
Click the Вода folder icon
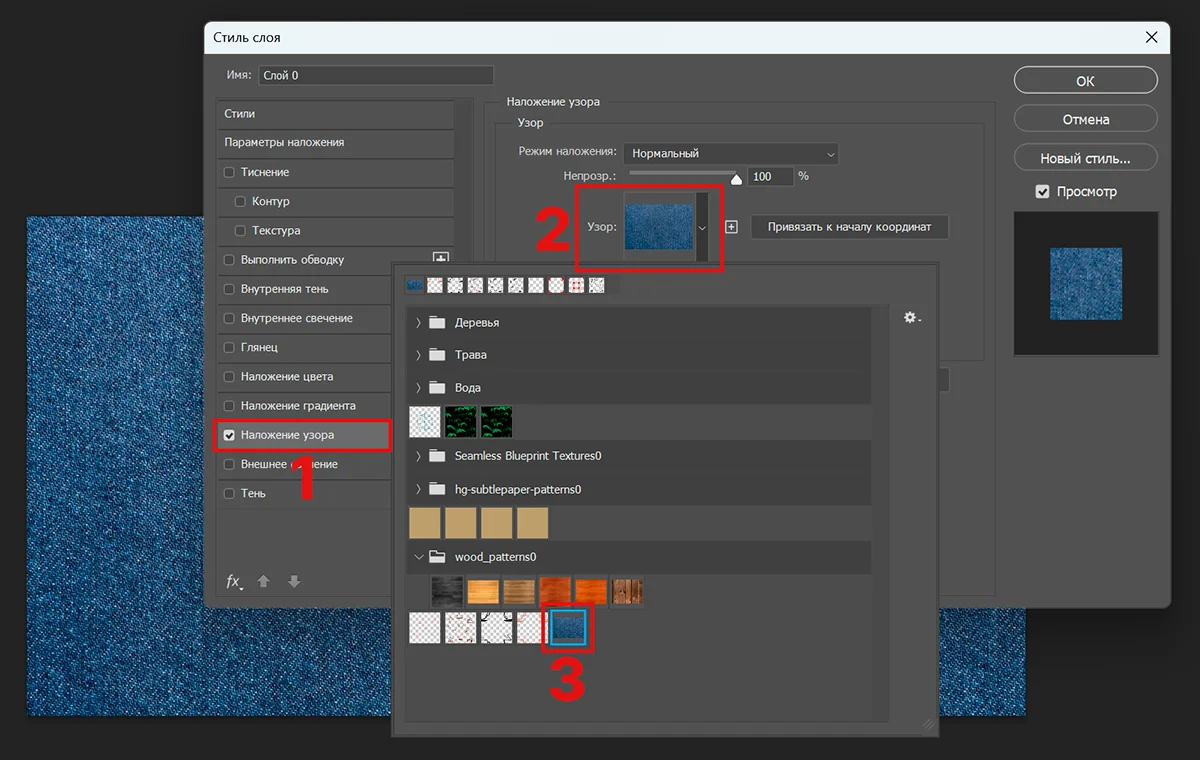[x=436, y=387]
